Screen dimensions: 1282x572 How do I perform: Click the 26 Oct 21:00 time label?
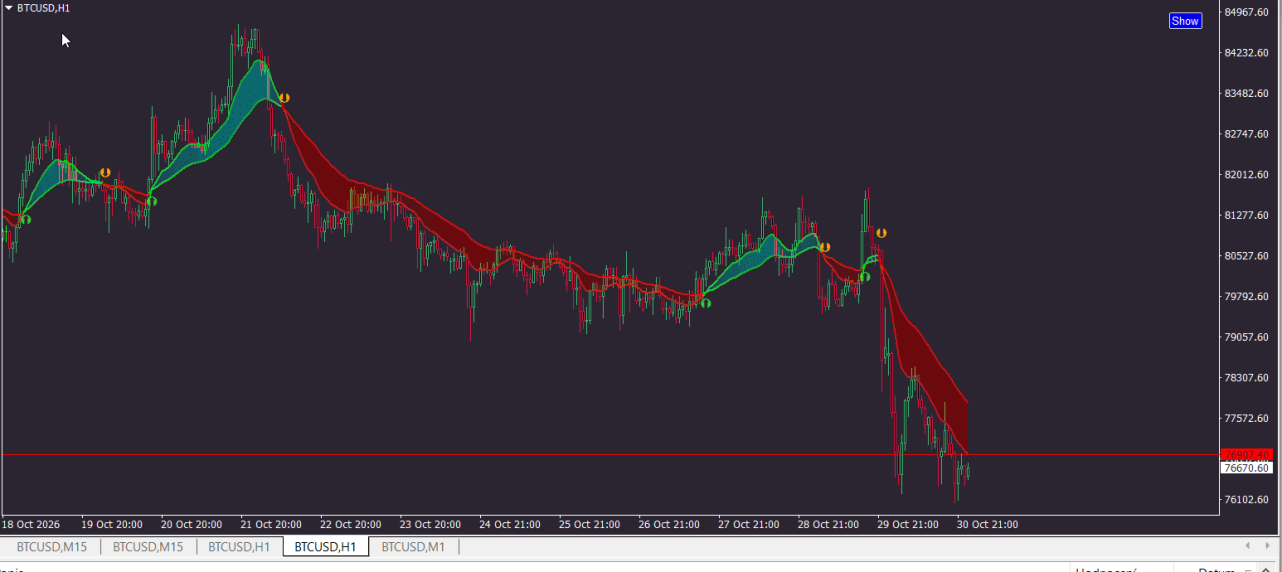(669, 524)
